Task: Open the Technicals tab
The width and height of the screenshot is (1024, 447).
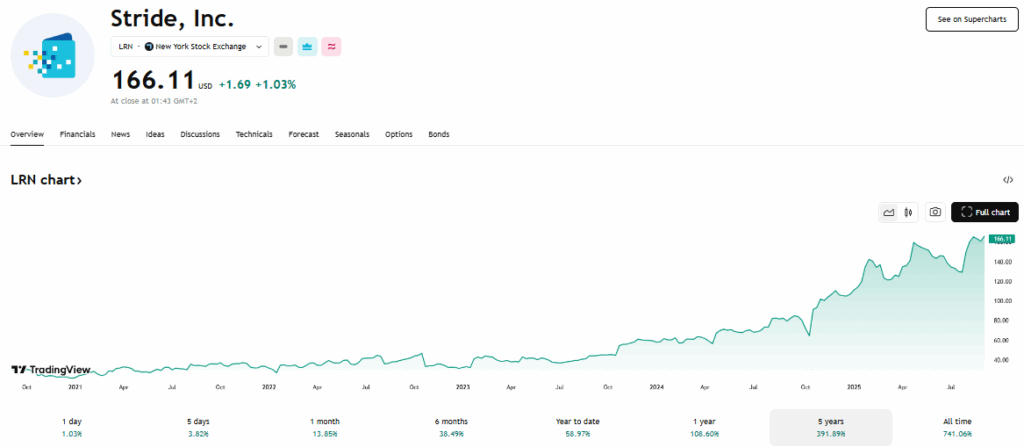Action: (254, 134)
